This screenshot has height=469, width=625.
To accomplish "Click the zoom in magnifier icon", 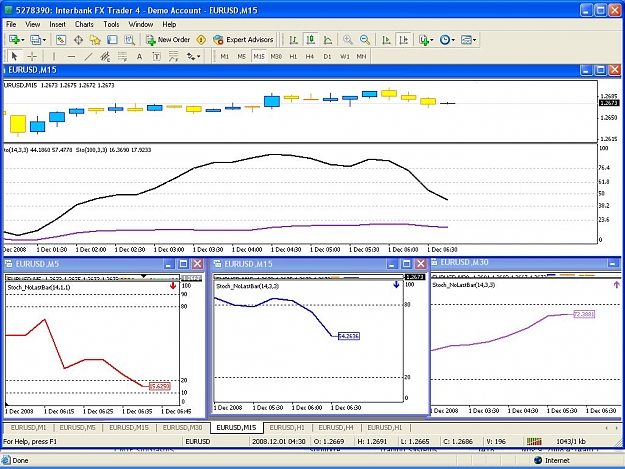I will [x=348, y=39].
